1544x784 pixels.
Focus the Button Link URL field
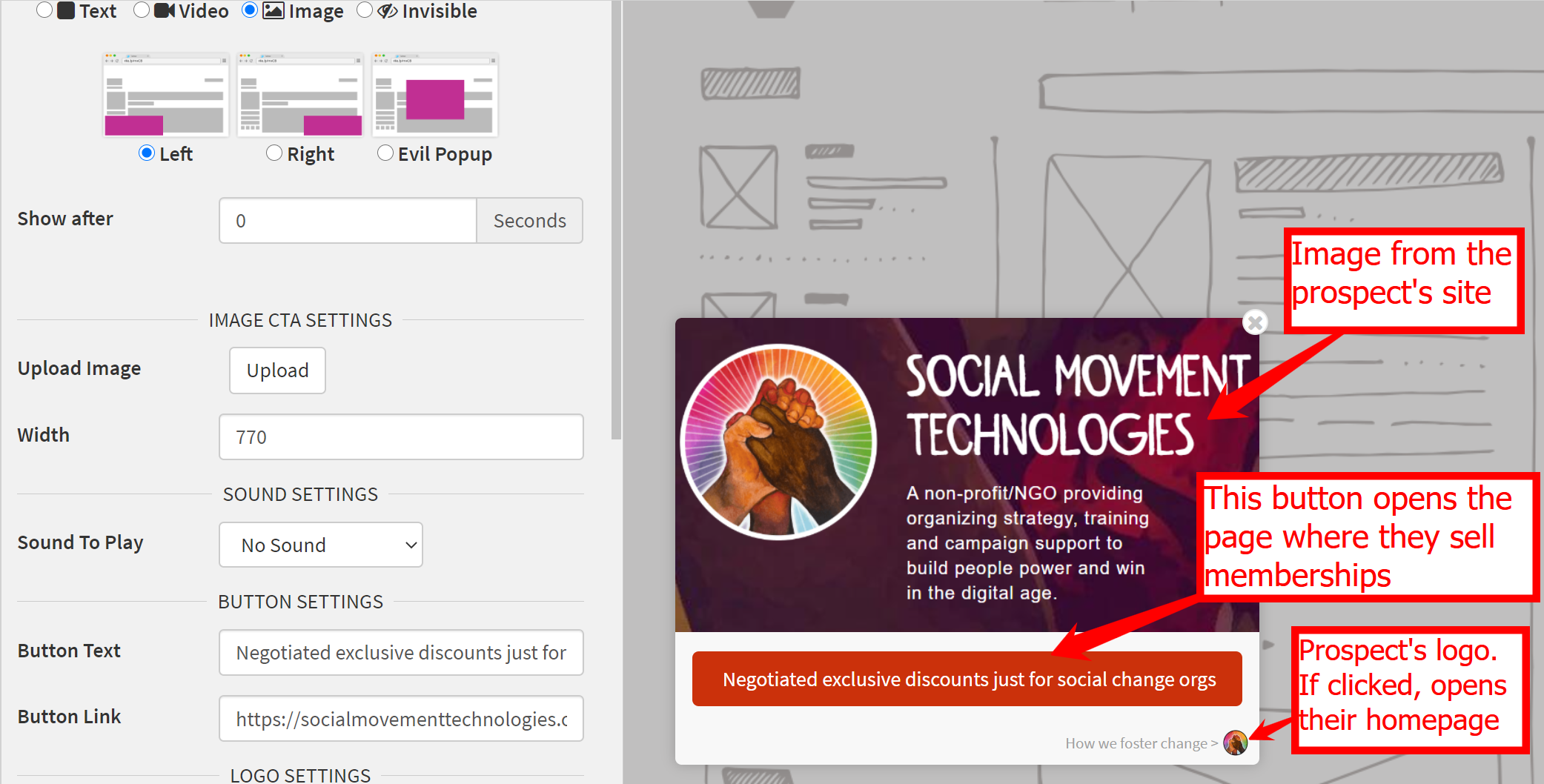(401, 719)
